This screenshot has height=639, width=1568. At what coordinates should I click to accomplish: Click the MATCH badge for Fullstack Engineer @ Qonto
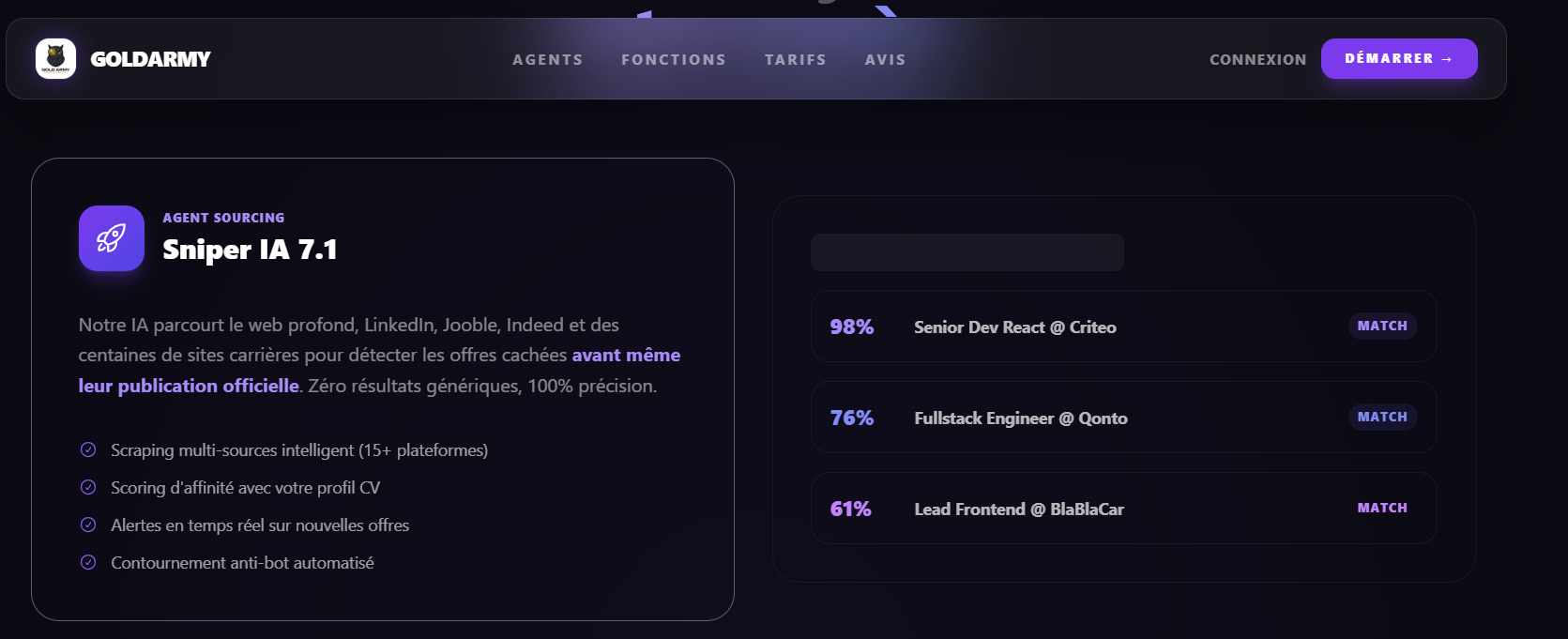pyautogui.click(x=1381, y=417)
